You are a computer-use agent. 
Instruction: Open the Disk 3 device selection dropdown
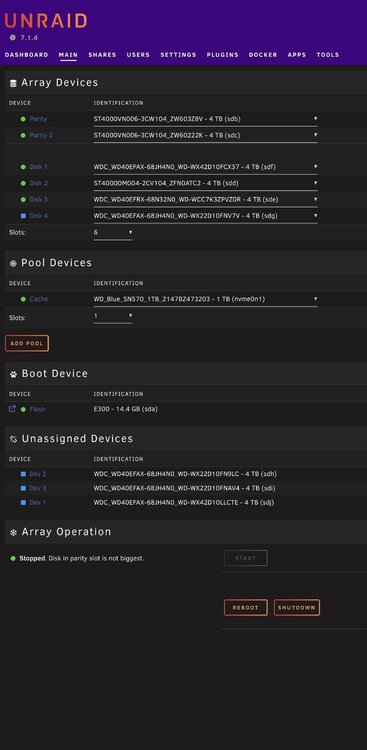pyautogui.click(x=205, y=199)
